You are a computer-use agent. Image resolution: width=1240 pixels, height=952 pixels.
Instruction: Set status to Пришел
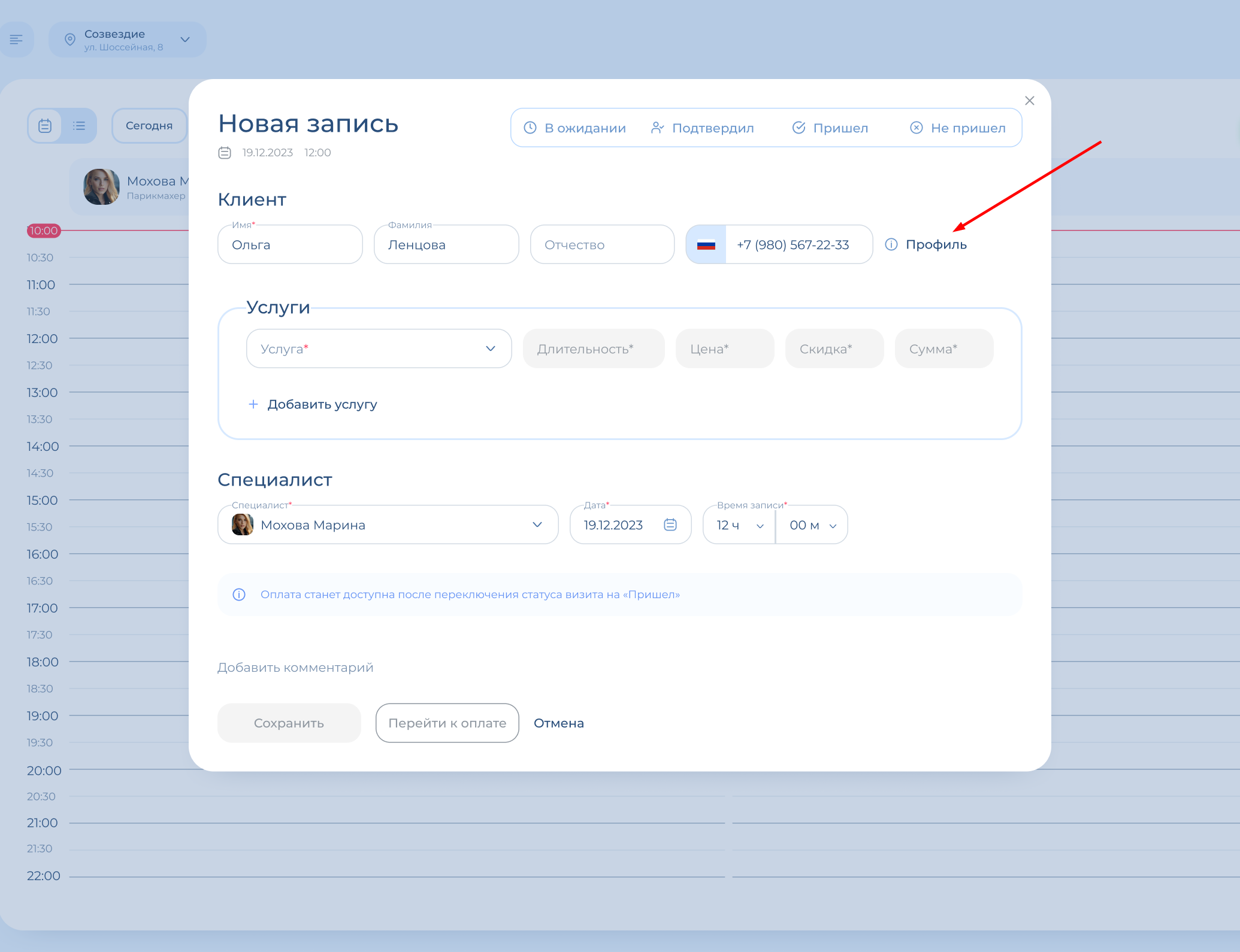point(830,128)
